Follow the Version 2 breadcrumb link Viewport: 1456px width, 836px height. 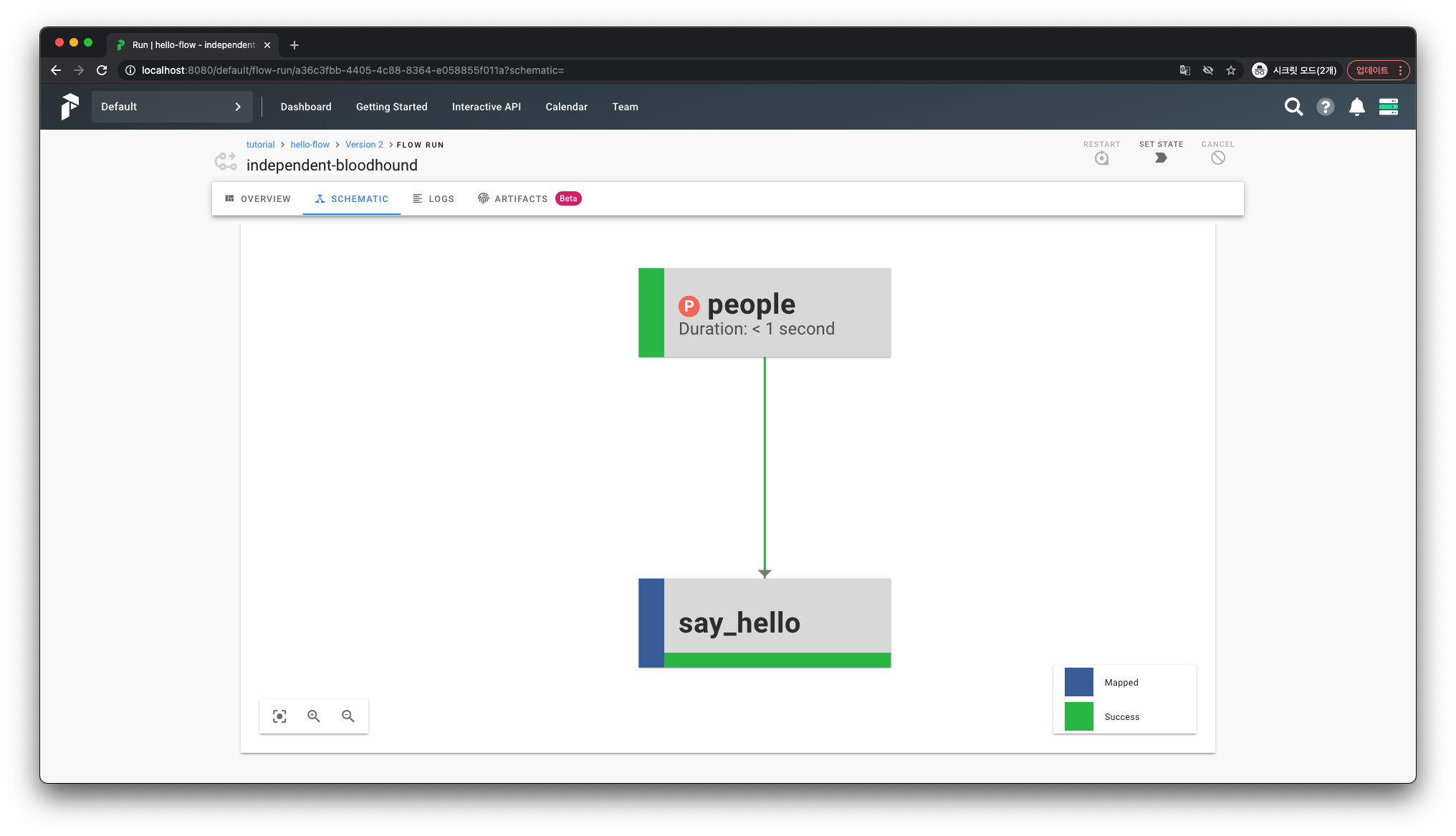pyautogui.click(x=364, y=145)
